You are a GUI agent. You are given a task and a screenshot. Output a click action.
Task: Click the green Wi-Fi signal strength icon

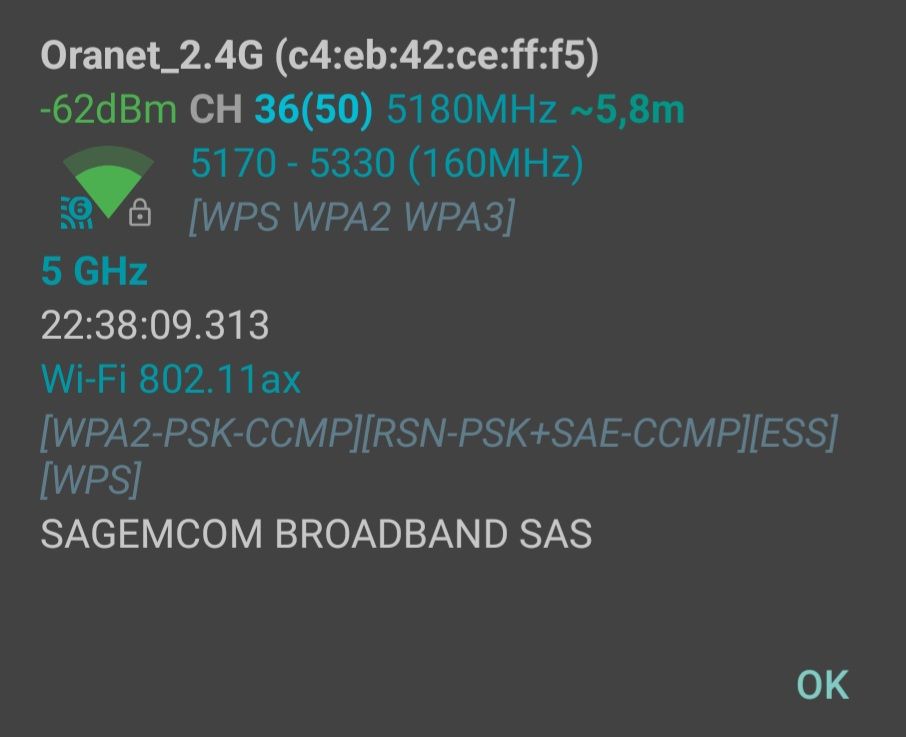[108, 181]
